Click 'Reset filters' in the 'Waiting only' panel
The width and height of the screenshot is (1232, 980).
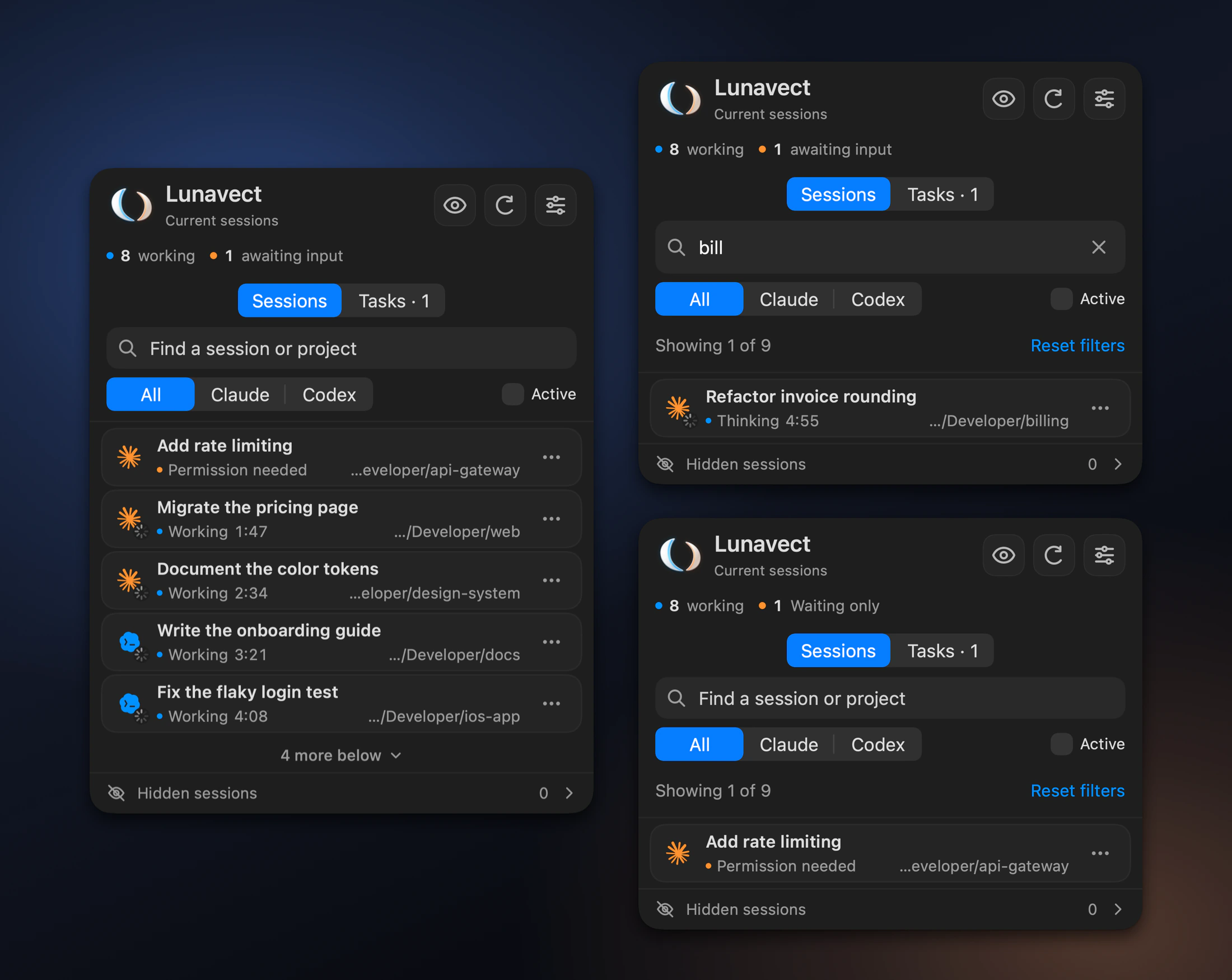1077,791
